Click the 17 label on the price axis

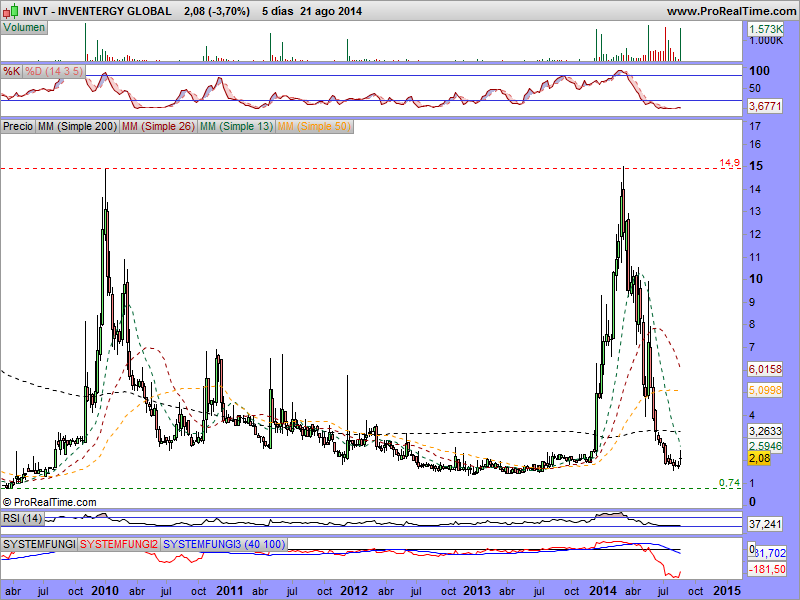(x=755, y=126)
